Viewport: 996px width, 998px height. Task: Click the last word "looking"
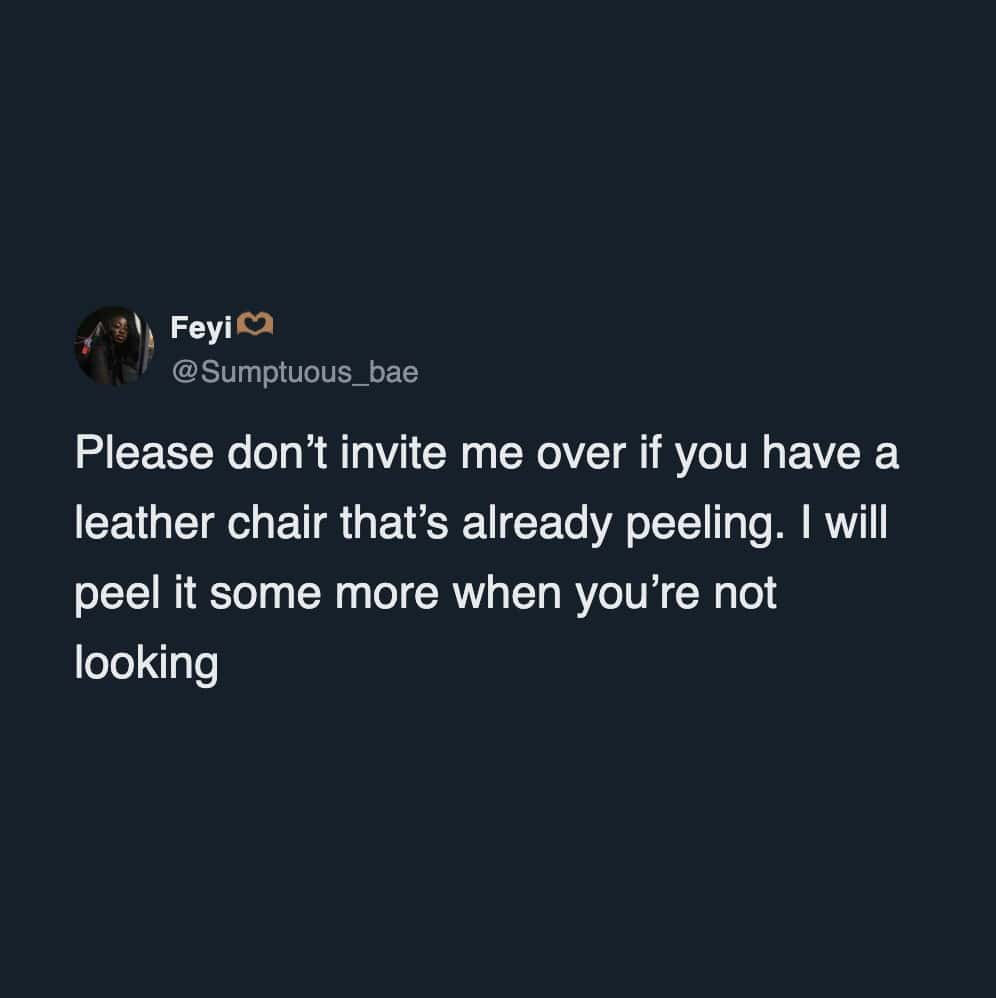tap(146, 665)
